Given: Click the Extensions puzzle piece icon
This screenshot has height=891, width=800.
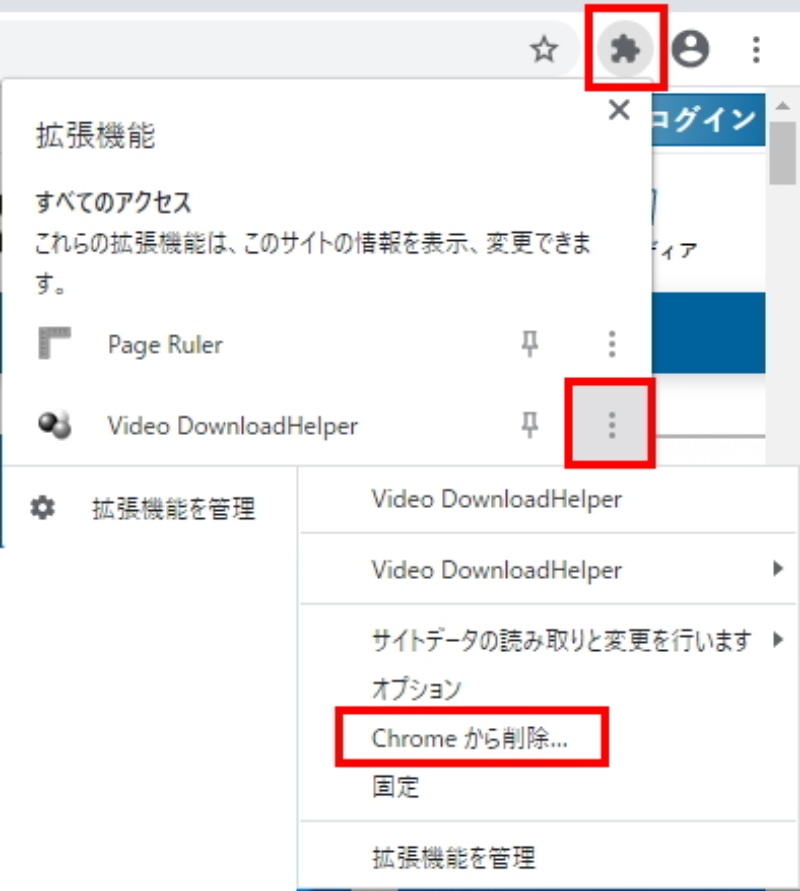Looking at the screenshot, I should click(624, 49).
